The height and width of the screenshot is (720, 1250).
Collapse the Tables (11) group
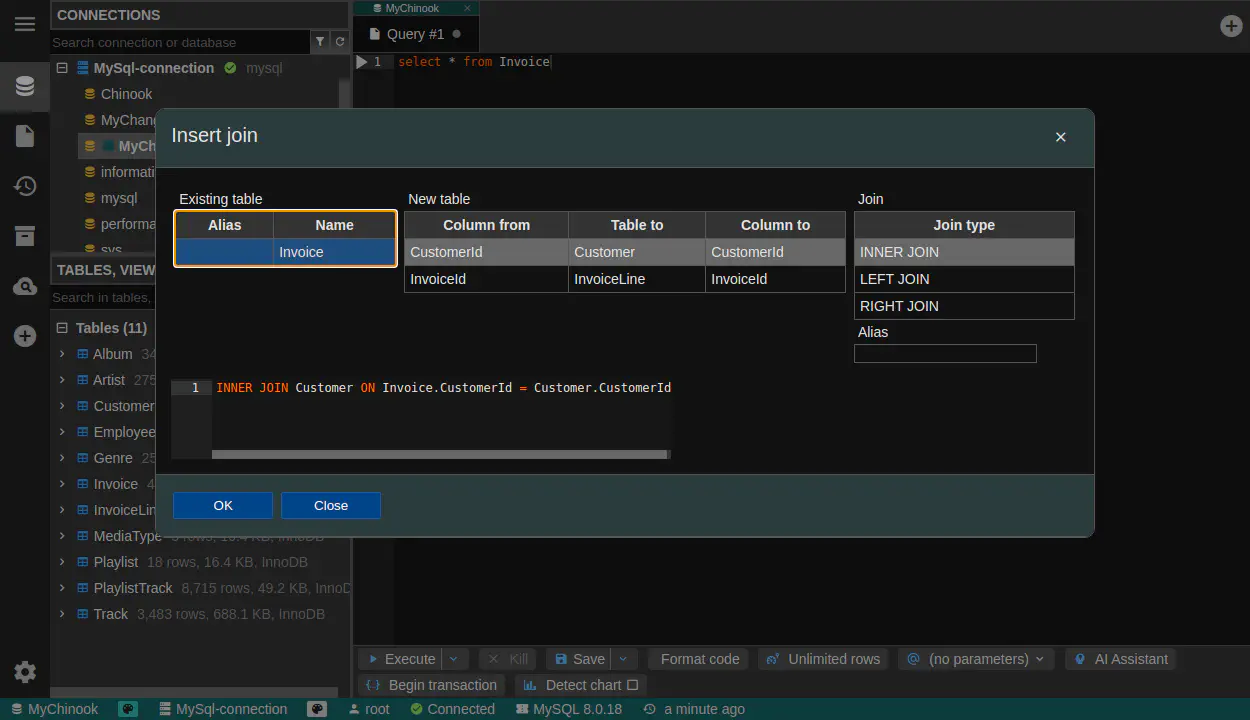pyautogui.click(x=62, y=328)
